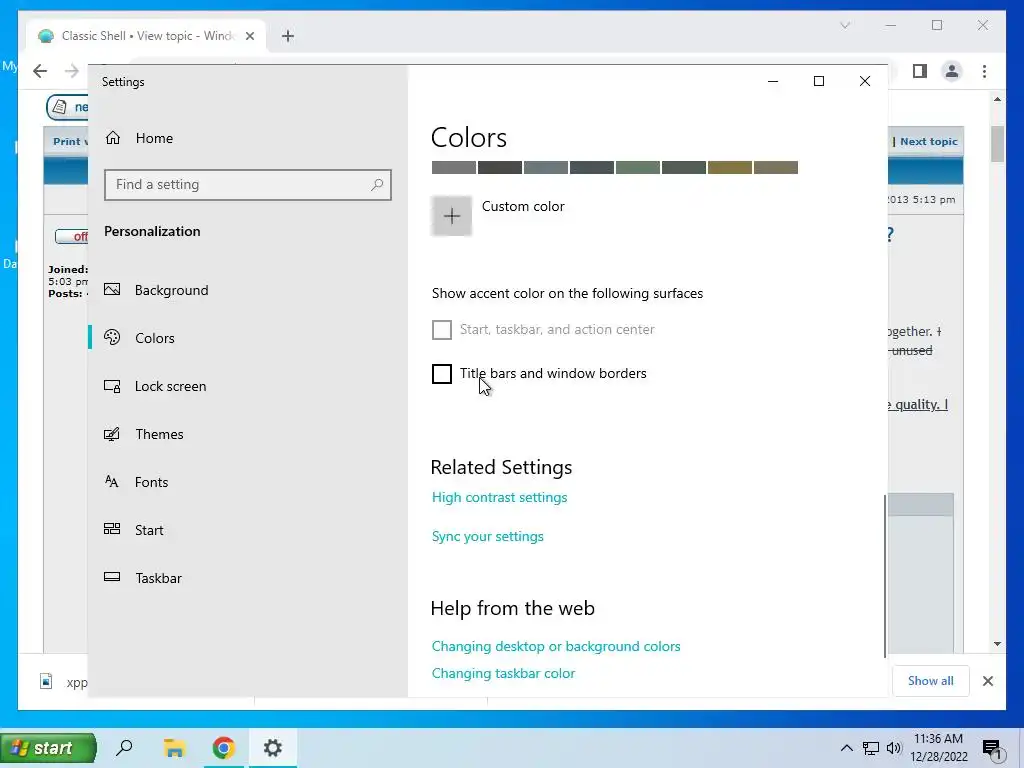Pick the sage green color swatch
This screenshot has height=768, width=1024.
(637, 168)
